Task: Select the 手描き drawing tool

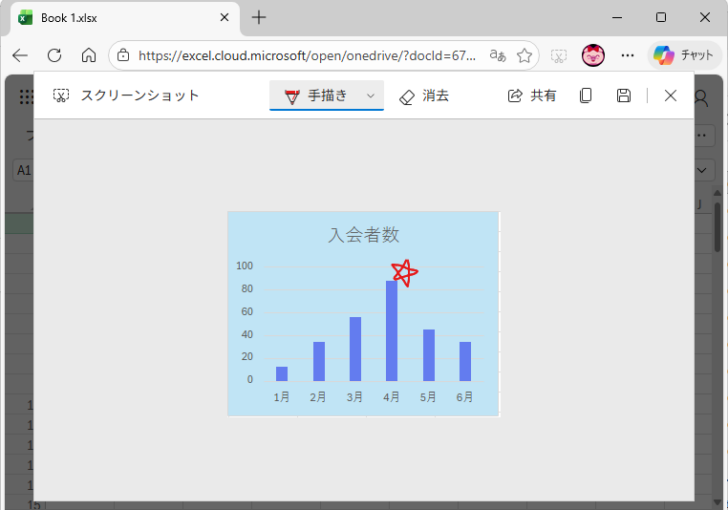Action: [x=317, y=96]
